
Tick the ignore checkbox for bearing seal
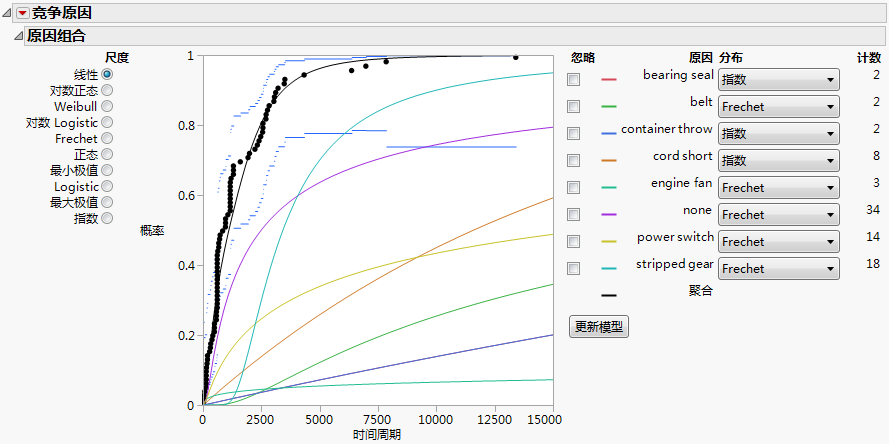point(574,79)
